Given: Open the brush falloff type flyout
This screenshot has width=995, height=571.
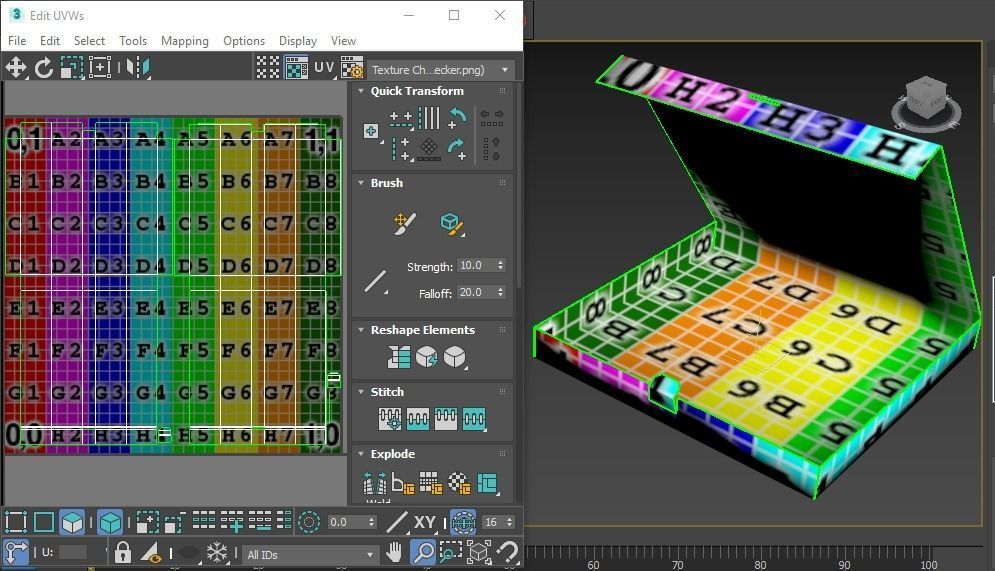Looking at the screenshot, I should point(376,281).
